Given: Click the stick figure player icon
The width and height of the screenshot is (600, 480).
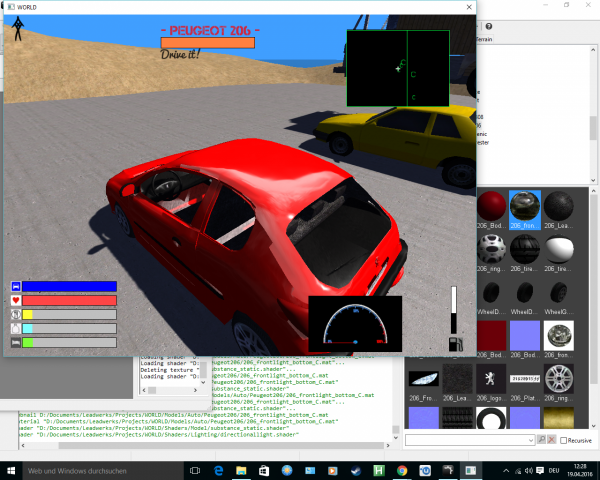Looking at the screenshot, I should (17, 28).
